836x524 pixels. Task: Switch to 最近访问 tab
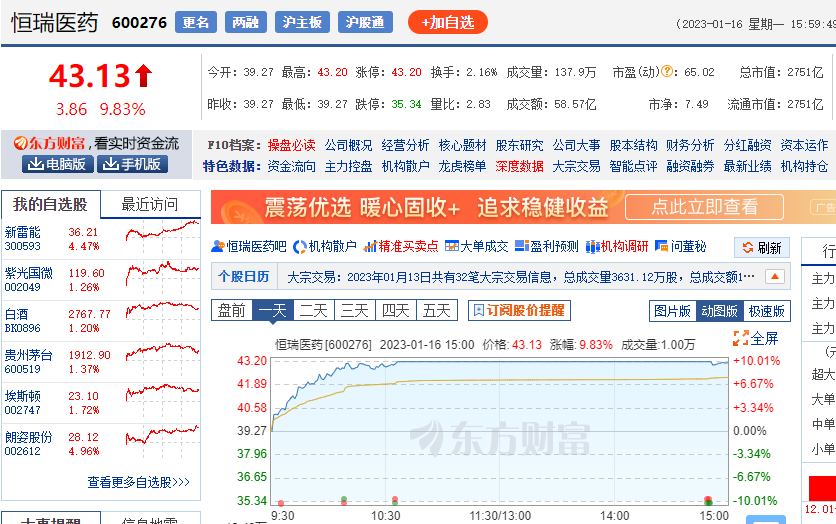tap(150, 204)
